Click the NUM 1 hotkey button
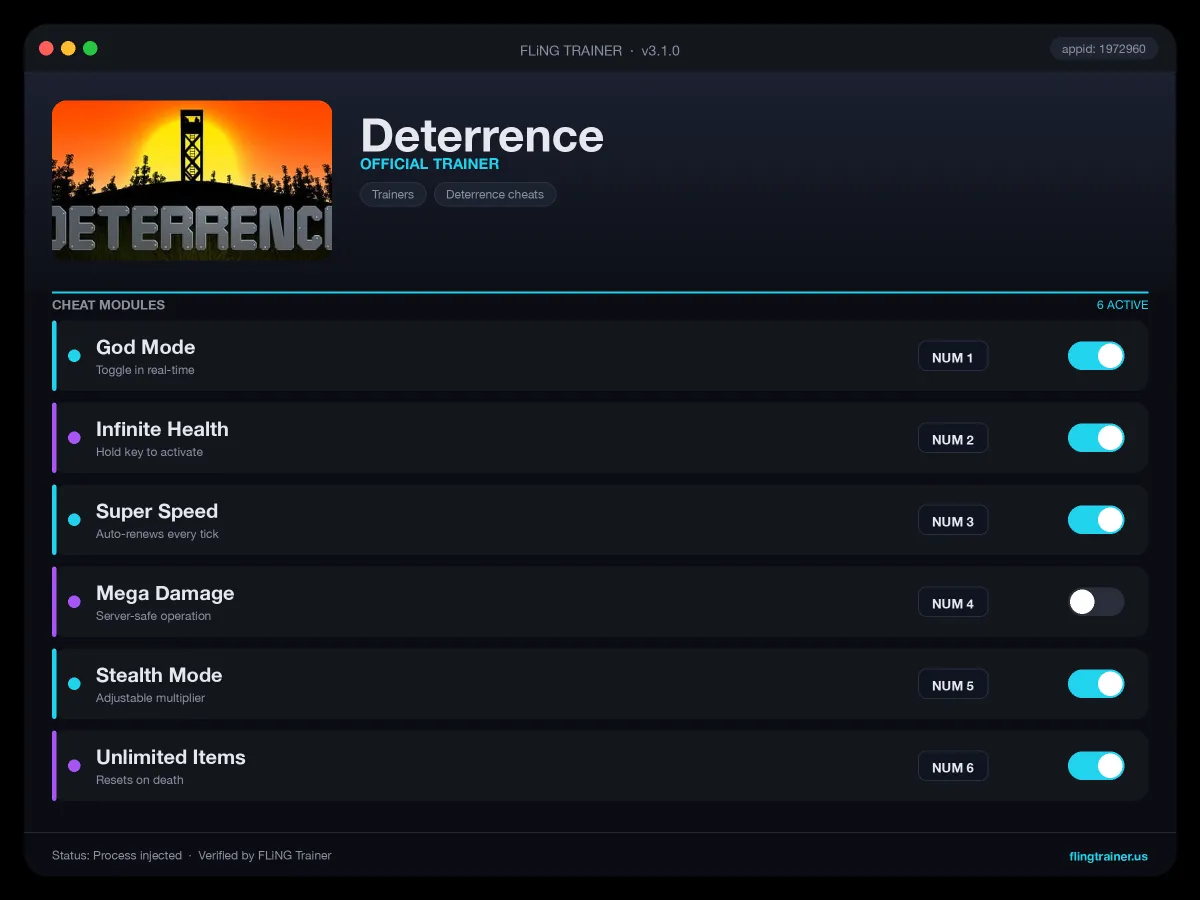 click(x=953, y=357)
